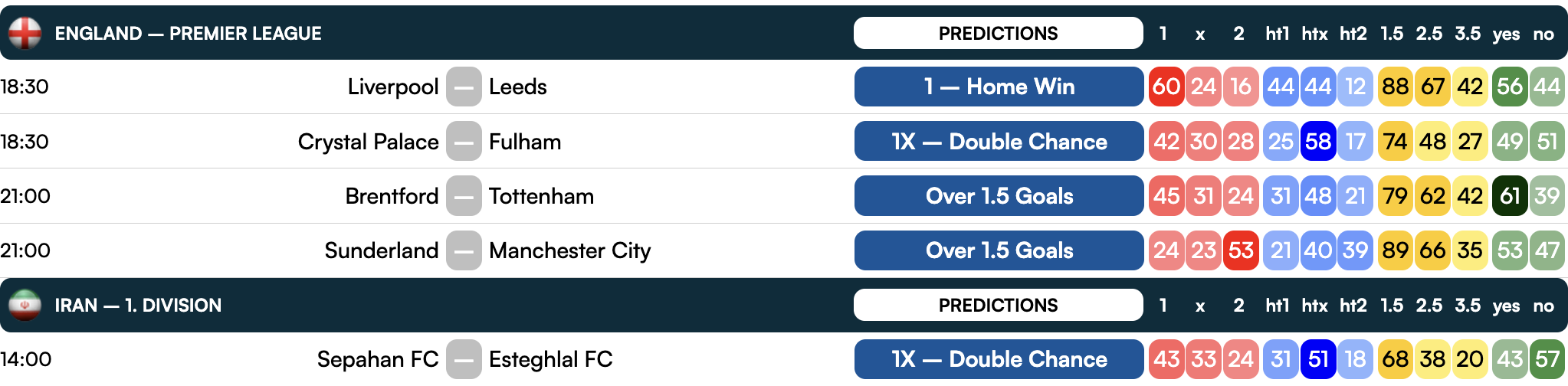The width and height of the screenshot is (1568, 386).
Task: Click the red 60 home-win percentage for Liverpool
Action: tap(1166, 87)
